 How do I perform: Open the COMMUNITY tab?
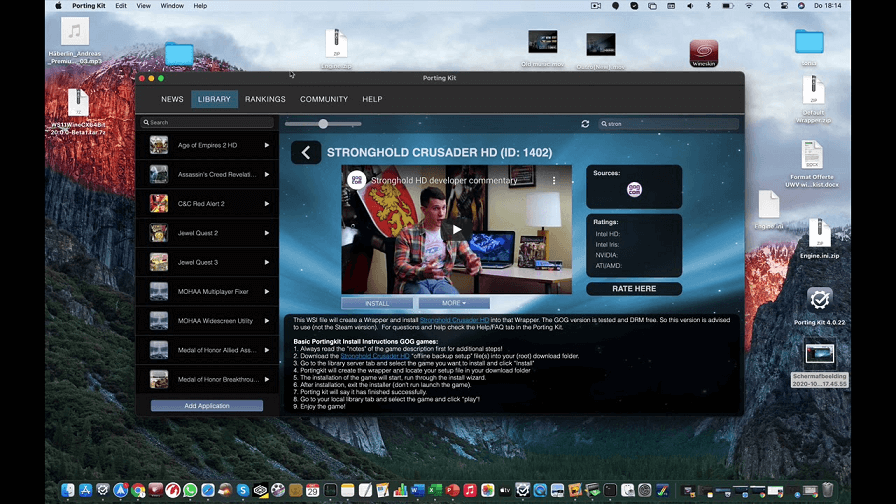(x=324, y=99)
